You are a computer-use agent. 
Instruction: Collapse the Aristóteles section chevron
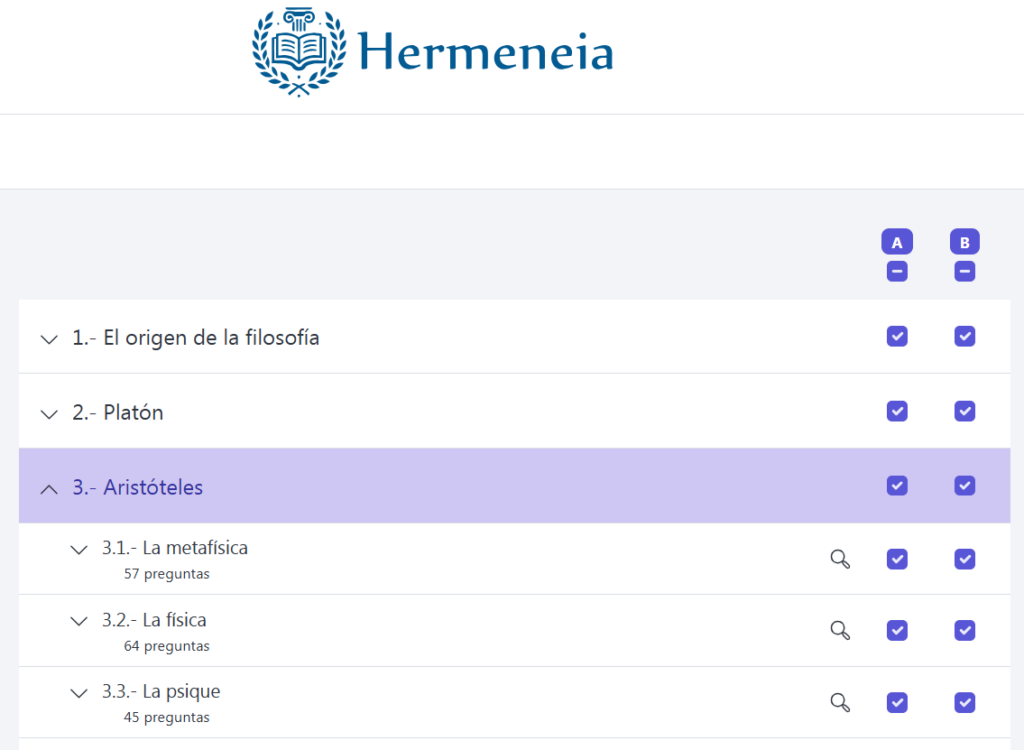click(49, 489)
